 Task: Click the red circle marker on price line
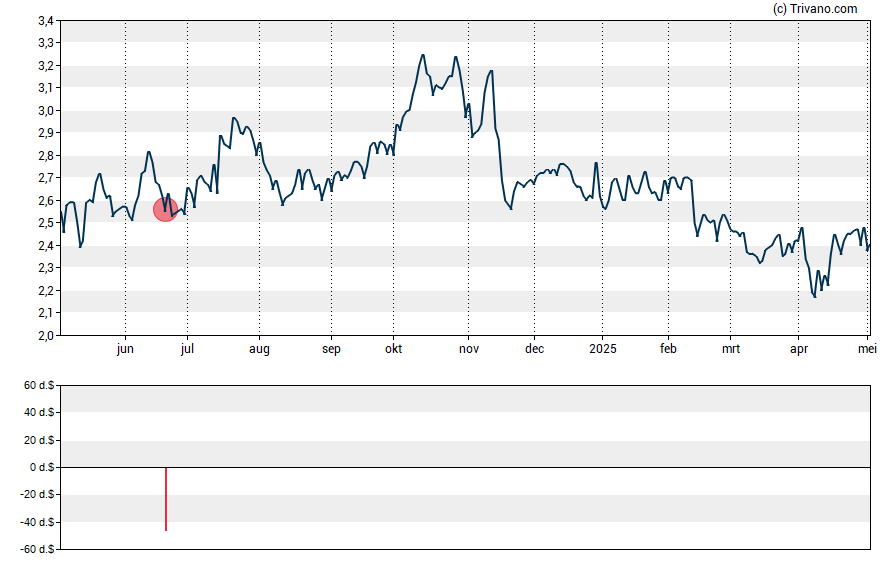click(165, 209)
